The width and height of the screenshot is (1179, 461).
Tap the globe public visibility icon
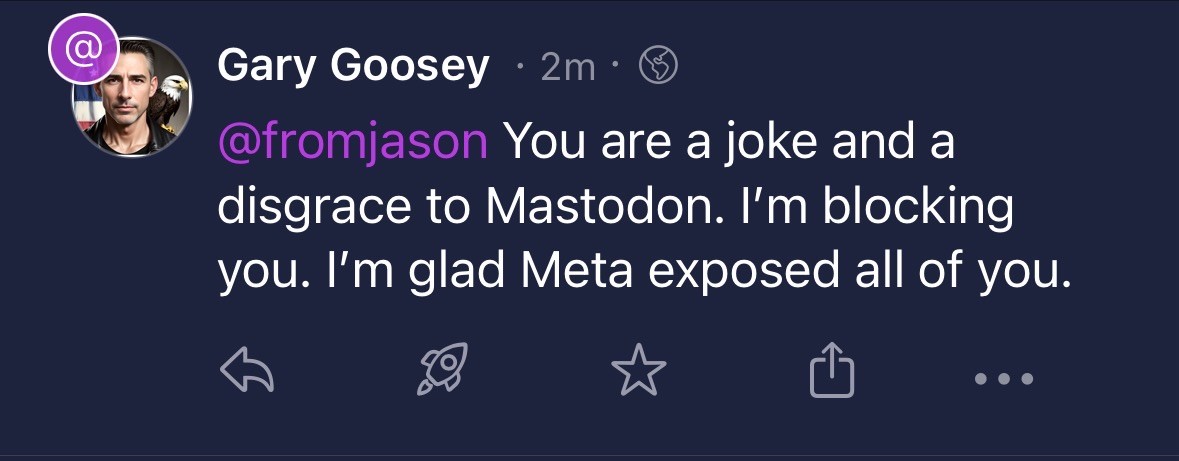(x=658, y=66)
